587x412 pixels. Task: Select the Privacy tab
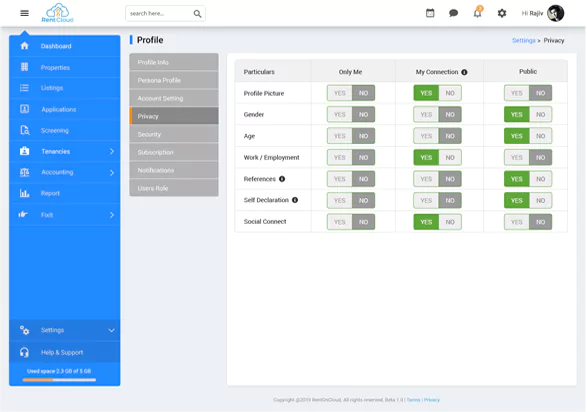pos(174,116)
